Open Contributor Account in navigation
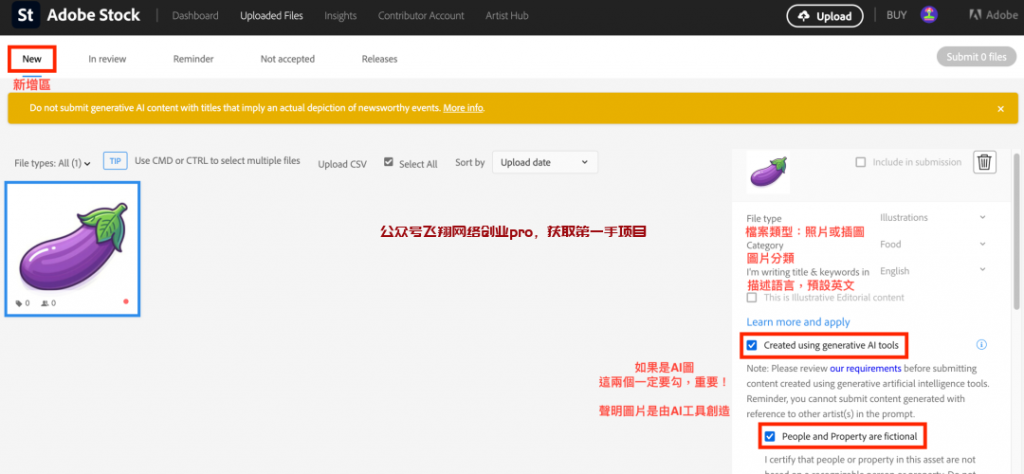 (421, 16)
